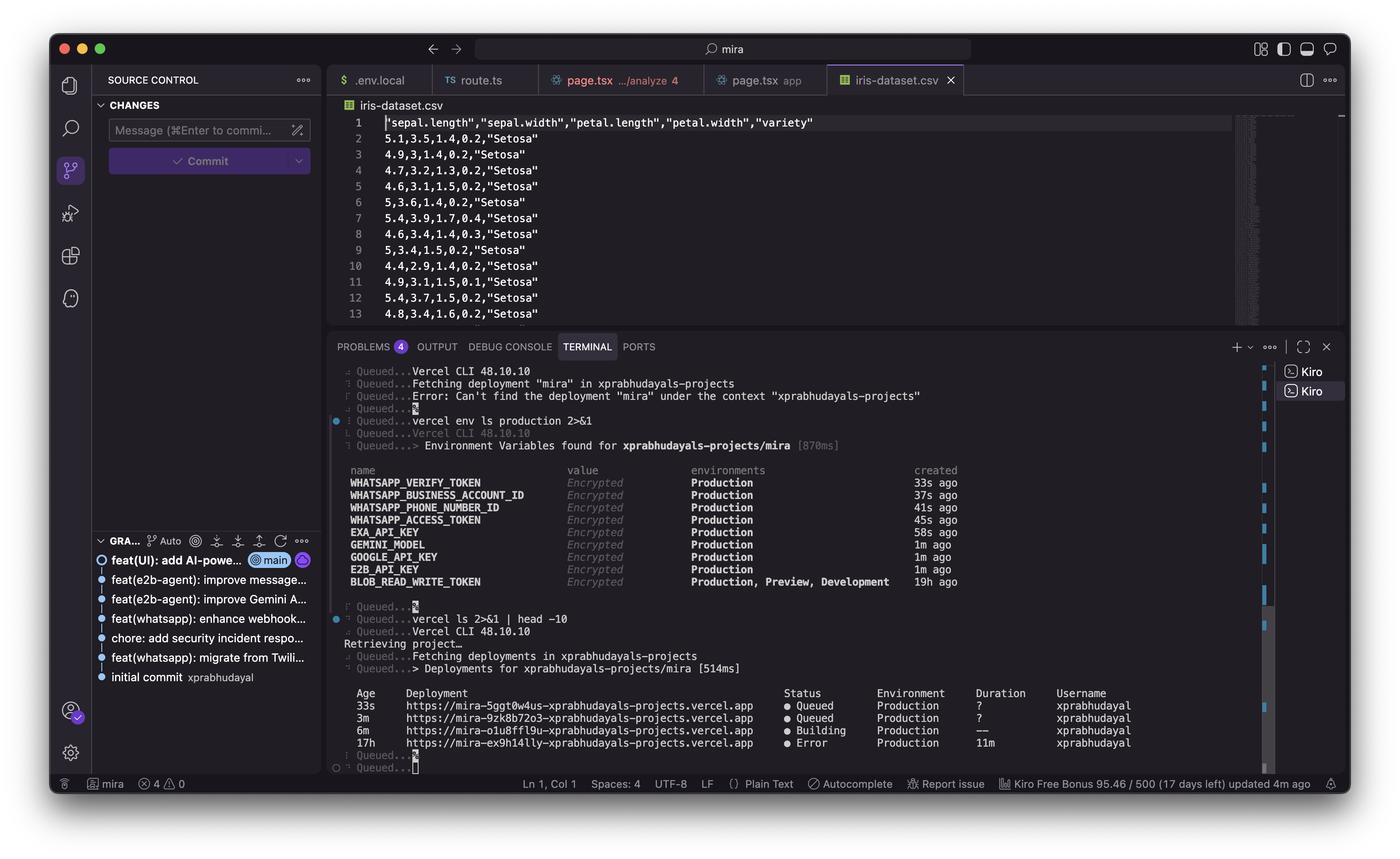Open the Extensions view icon
The width and height of the screenshot is (1400, 859).
pos(70,256)
